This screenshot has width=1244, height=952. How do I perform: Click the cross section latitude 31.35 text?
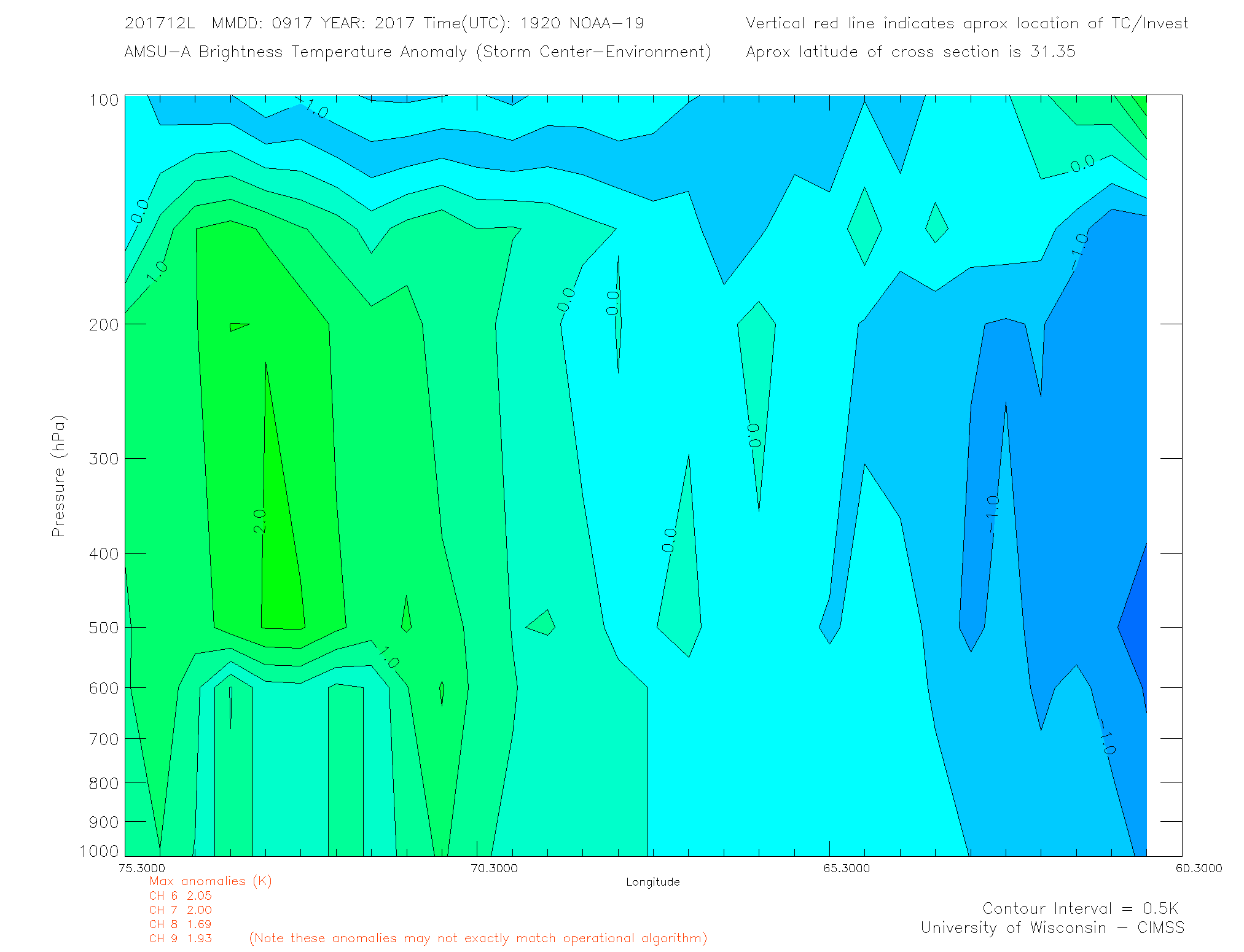pyautogui.click(x=910, y=52)
